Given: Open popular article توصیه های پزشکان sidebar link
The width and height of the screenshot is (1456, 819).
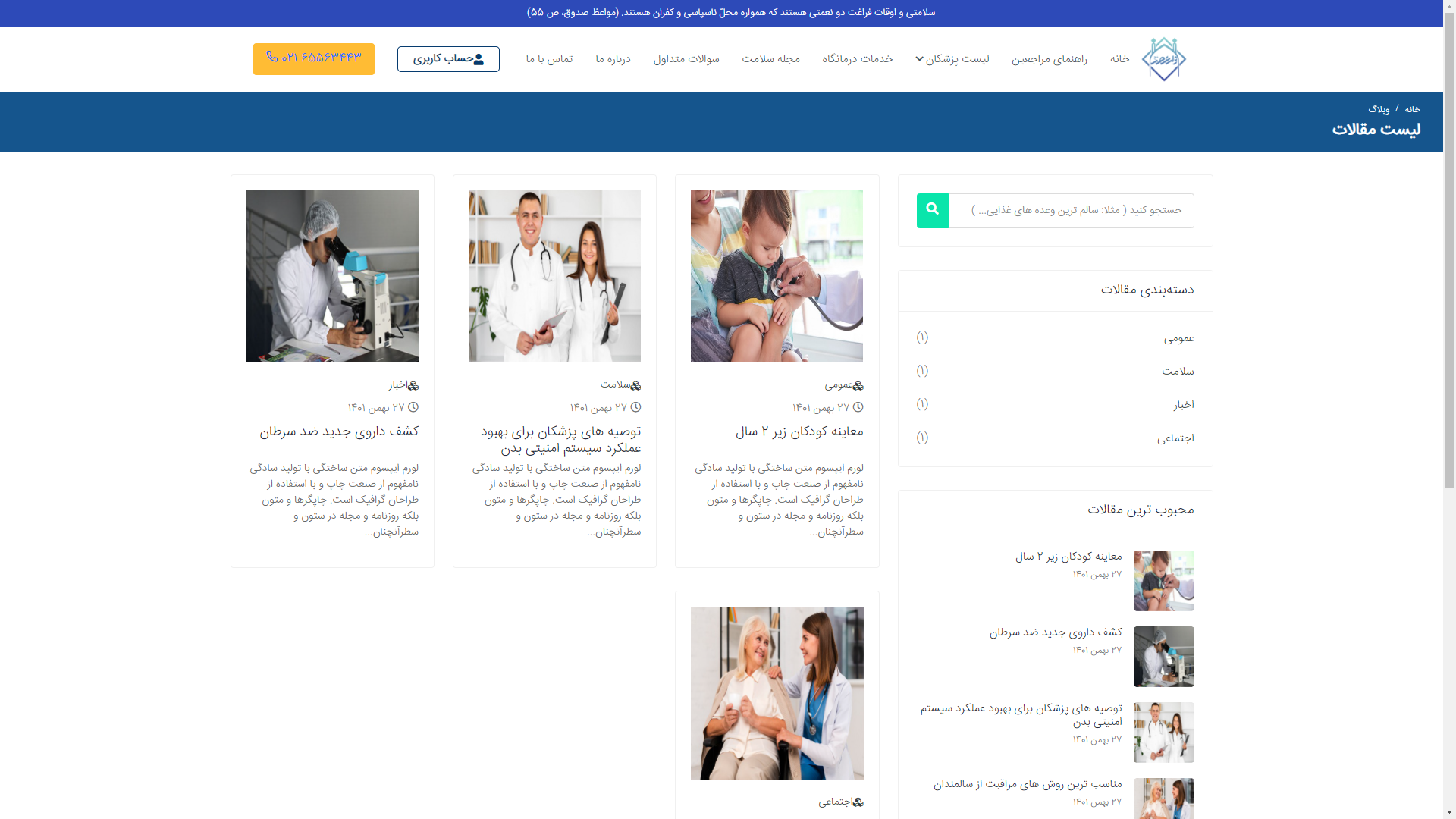Looking at the screenshot, I should tap(1021, 715).
